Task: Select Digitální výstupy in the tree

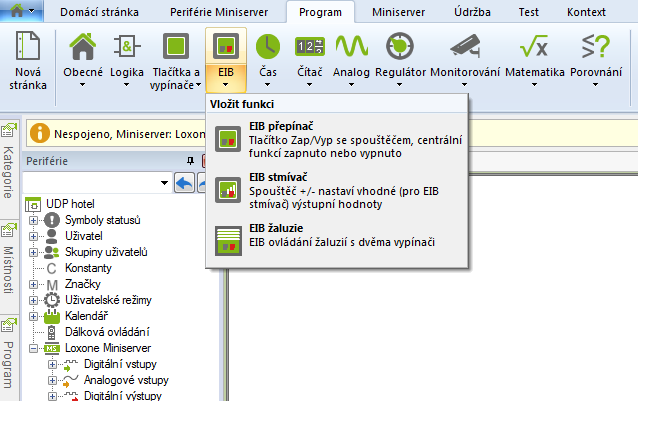Action: click(x=123, y=396)
